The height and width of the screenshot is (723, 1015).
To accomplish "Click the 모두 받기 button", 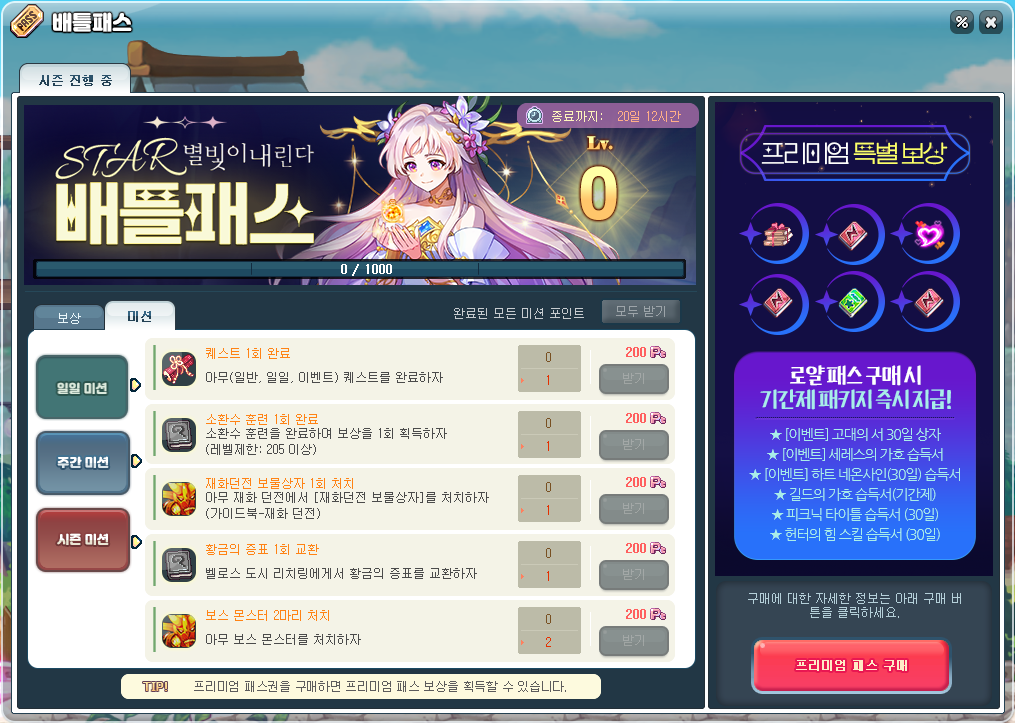I will 640,311.
